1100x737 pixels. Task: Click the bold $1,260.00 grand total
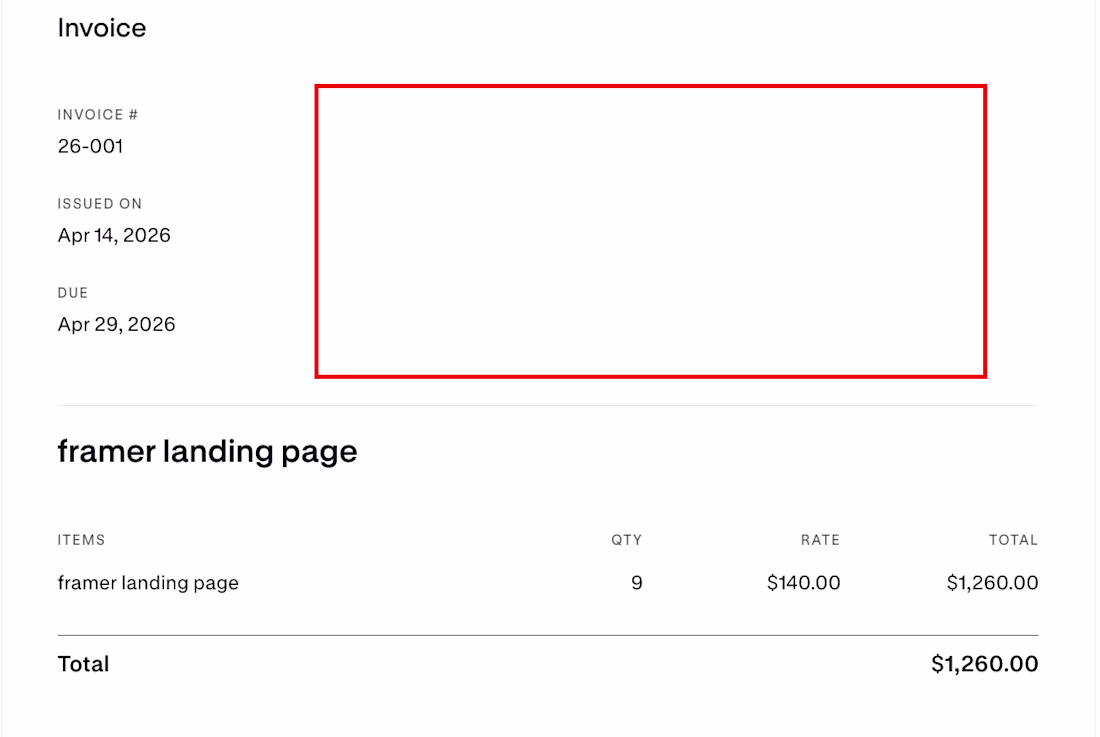point(984,664)
